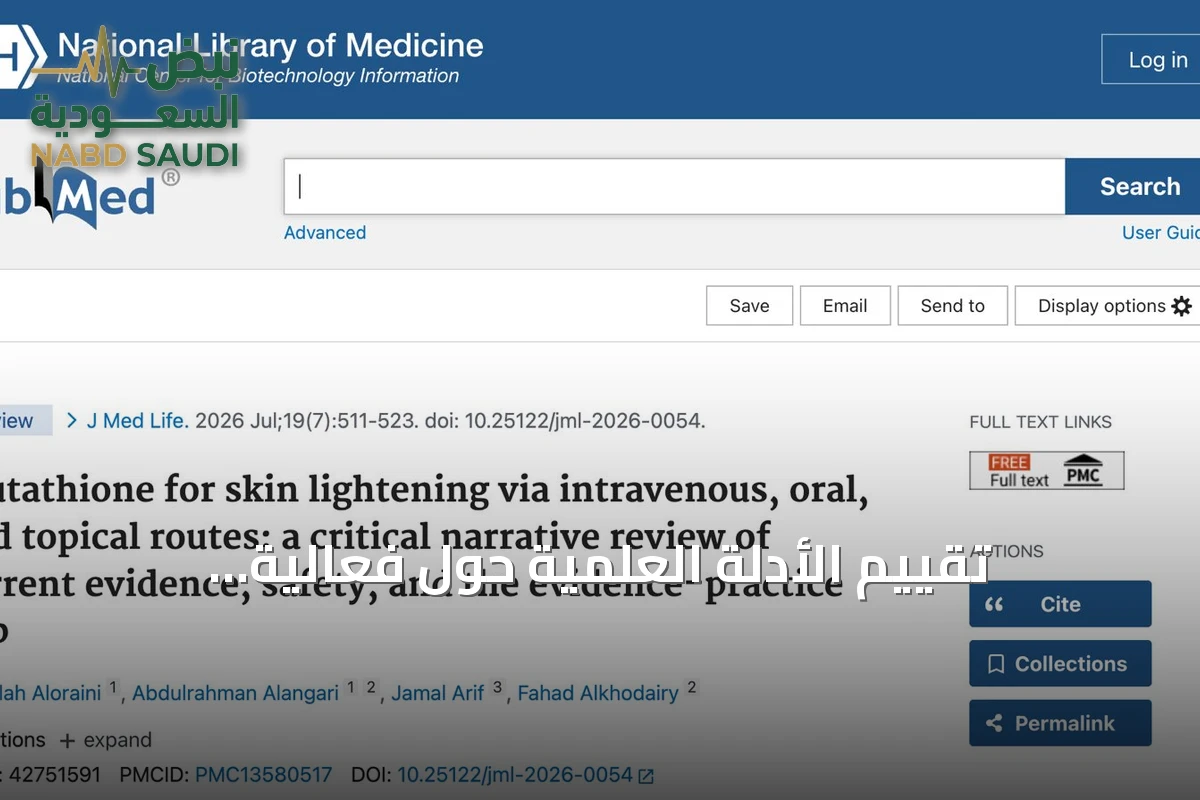The width and height of the screenshot is (1200, 800).
Task: Open the Send to menu
Action: point(952,306)
